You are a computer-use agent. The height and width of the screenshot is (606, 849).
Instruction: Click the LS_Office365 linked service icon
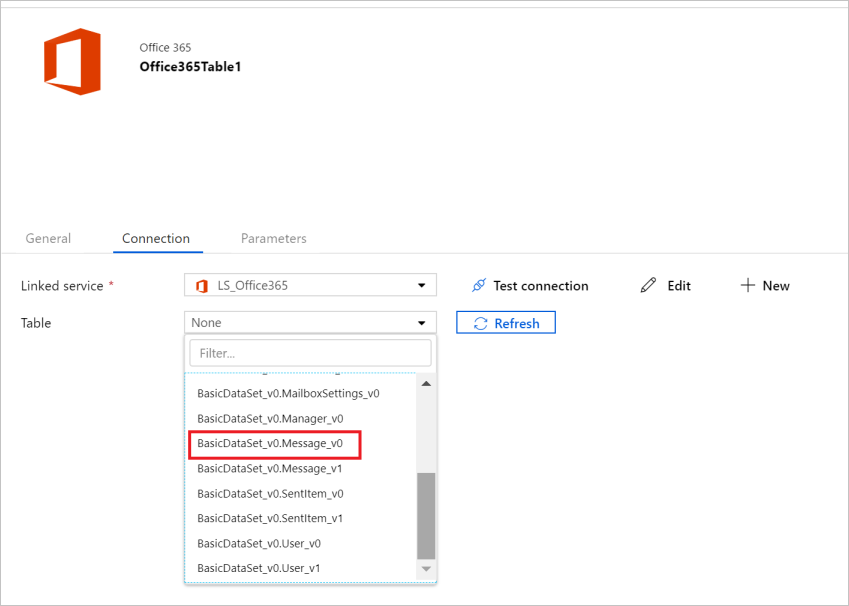[x=200, y=284]
